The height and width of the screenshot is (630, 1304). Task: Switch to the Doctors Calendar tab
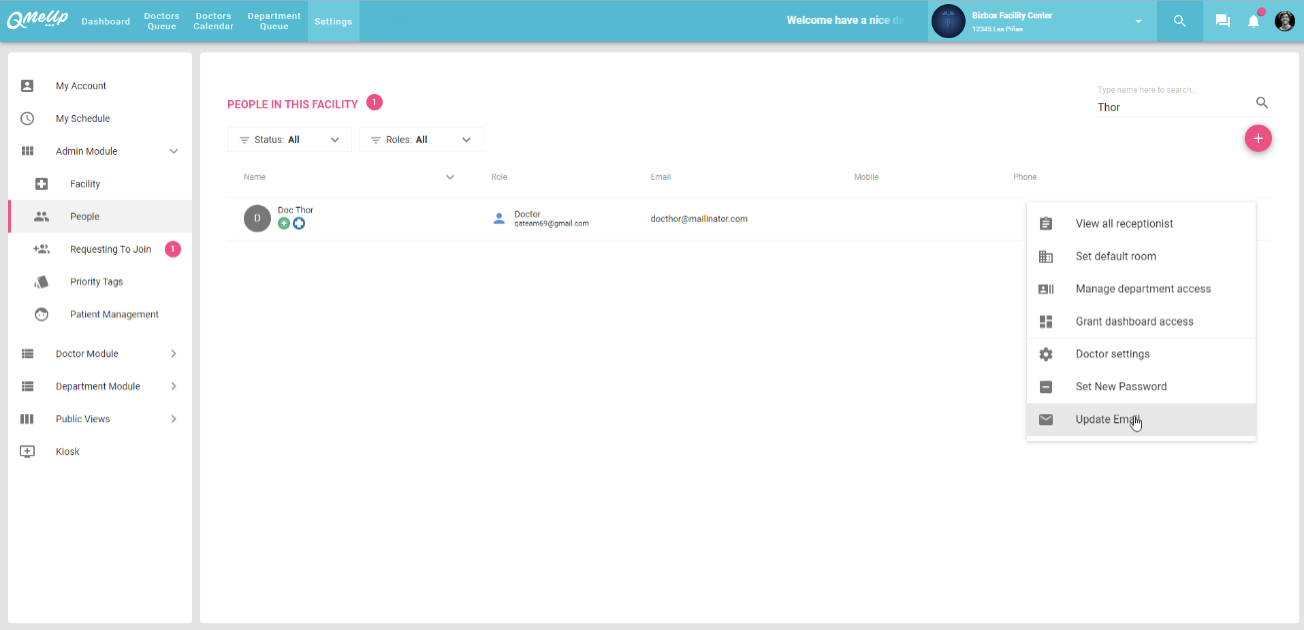[x=213, y=21]
